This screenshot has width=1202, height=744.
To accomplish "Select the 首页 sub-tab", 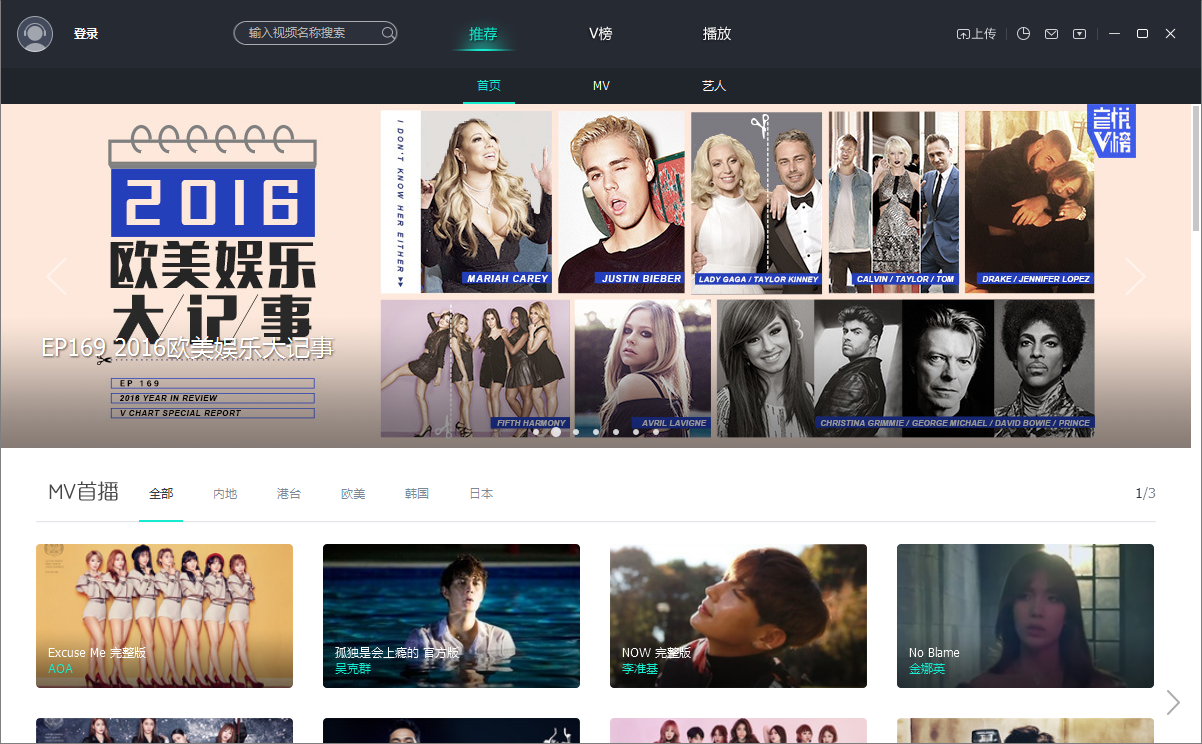I will click(489, 86).
